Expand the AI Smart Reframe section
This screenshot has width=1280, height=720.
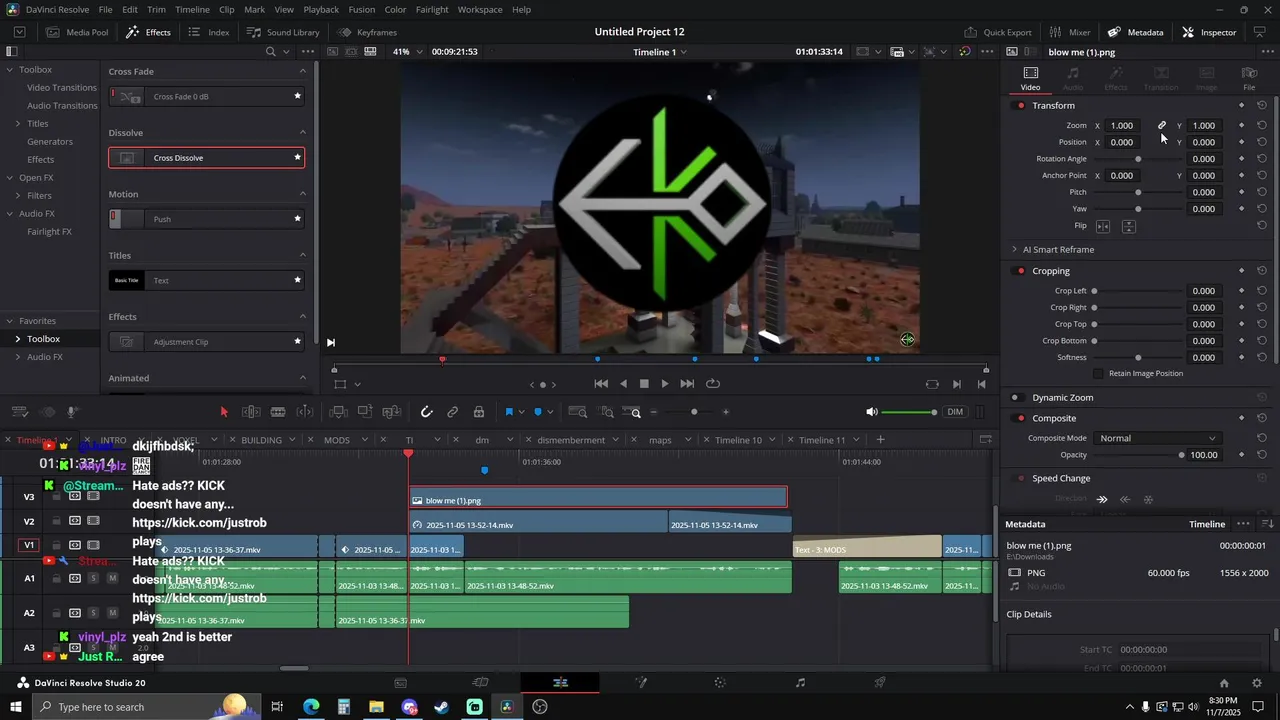pyautogui.click(x=1014, y=249)
